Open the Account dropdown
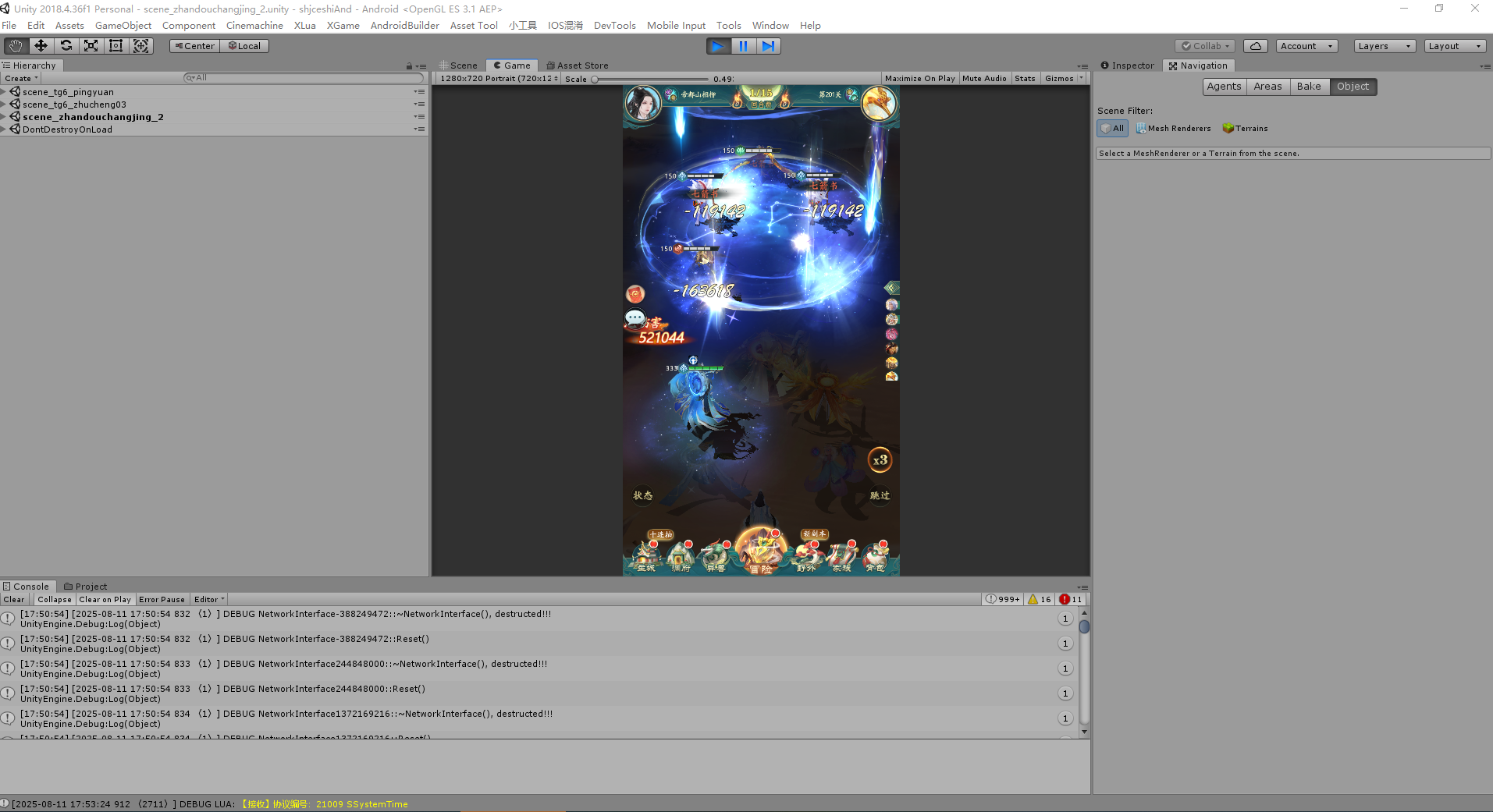 [x=1306, y=46]
